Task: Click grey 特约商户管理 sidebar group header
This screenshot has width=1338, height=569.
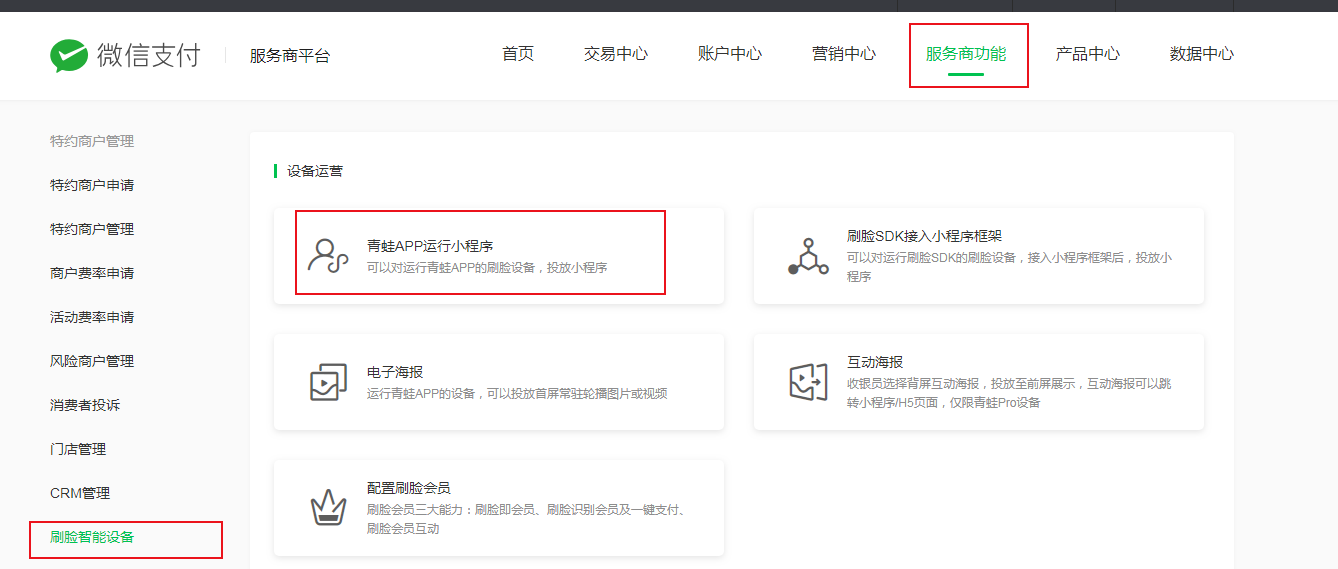Action: point(92,141)
